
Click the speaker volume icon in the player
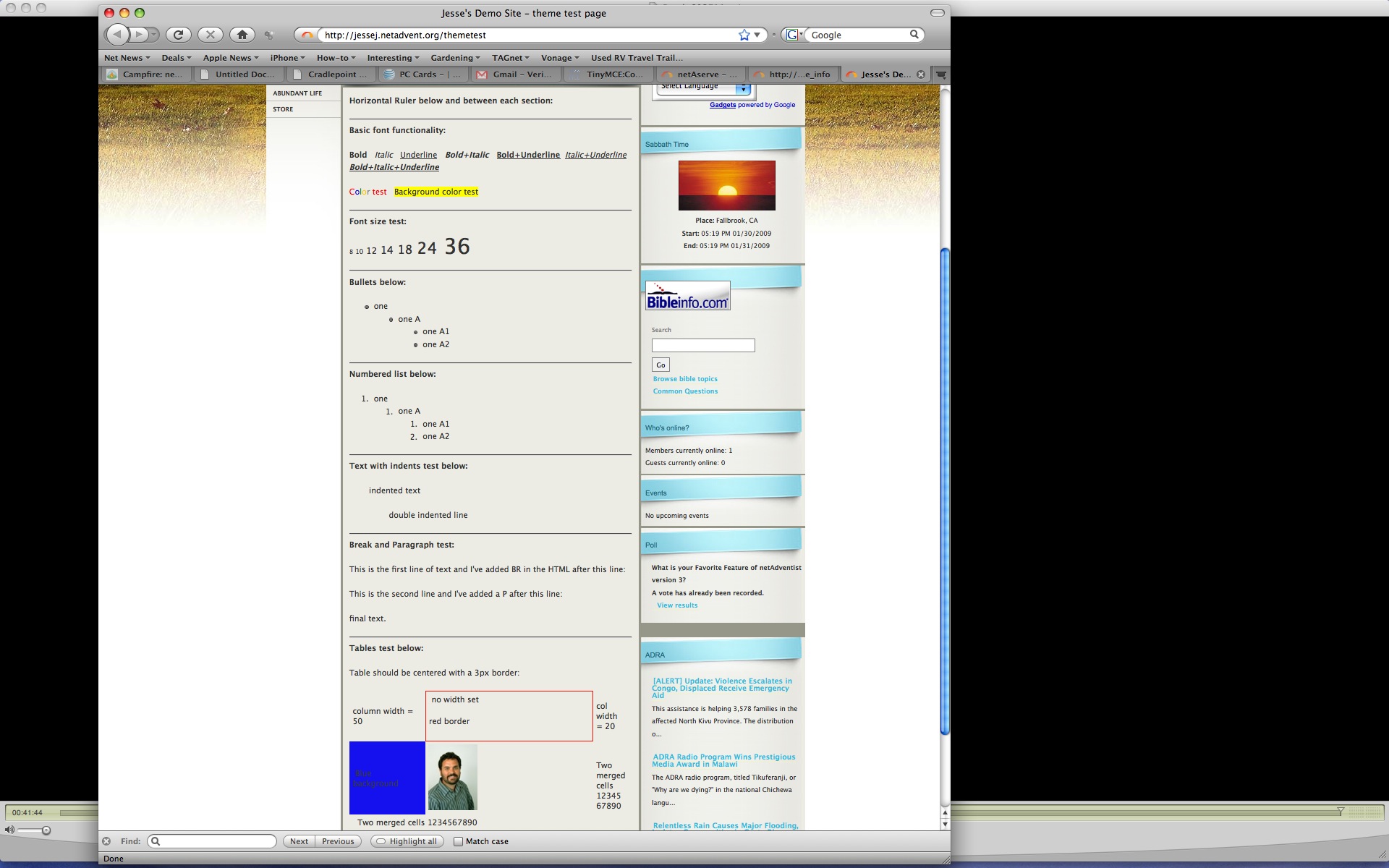click(x=9, y=830)
